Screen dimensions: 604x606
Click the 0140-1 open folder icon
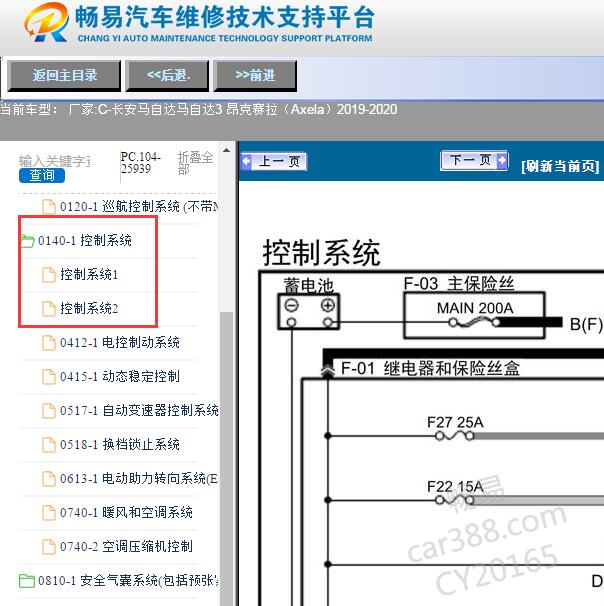click(27, 241)
